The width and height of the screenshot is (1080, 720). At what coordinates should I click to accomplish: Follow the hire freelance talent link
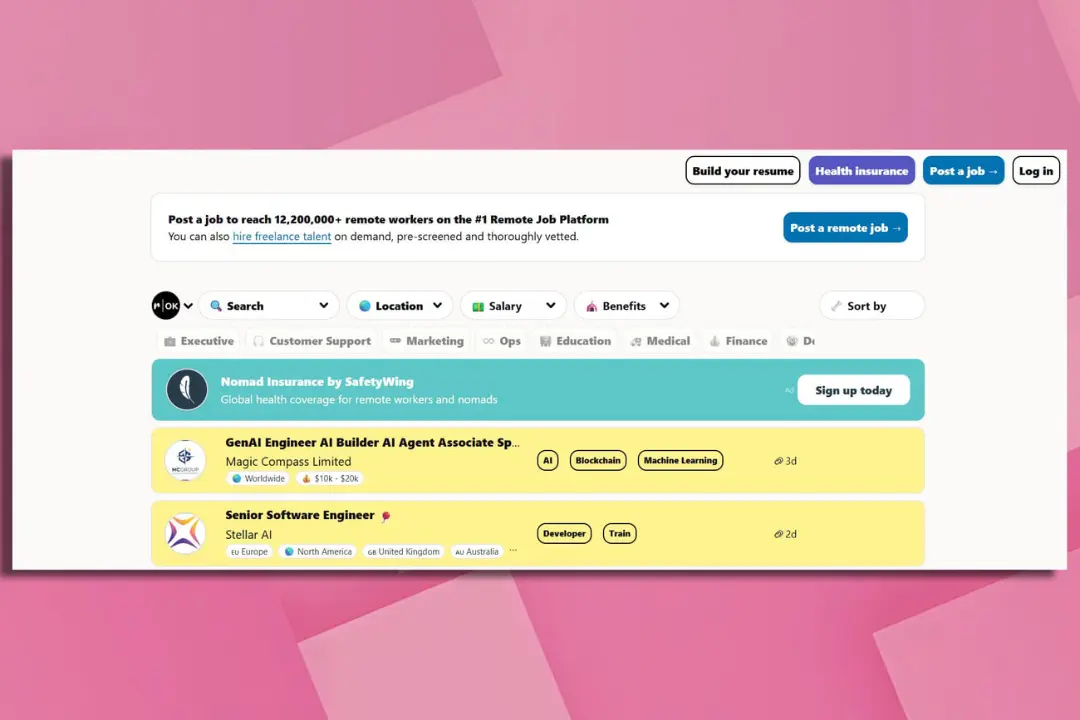click(x=282, y=236)
